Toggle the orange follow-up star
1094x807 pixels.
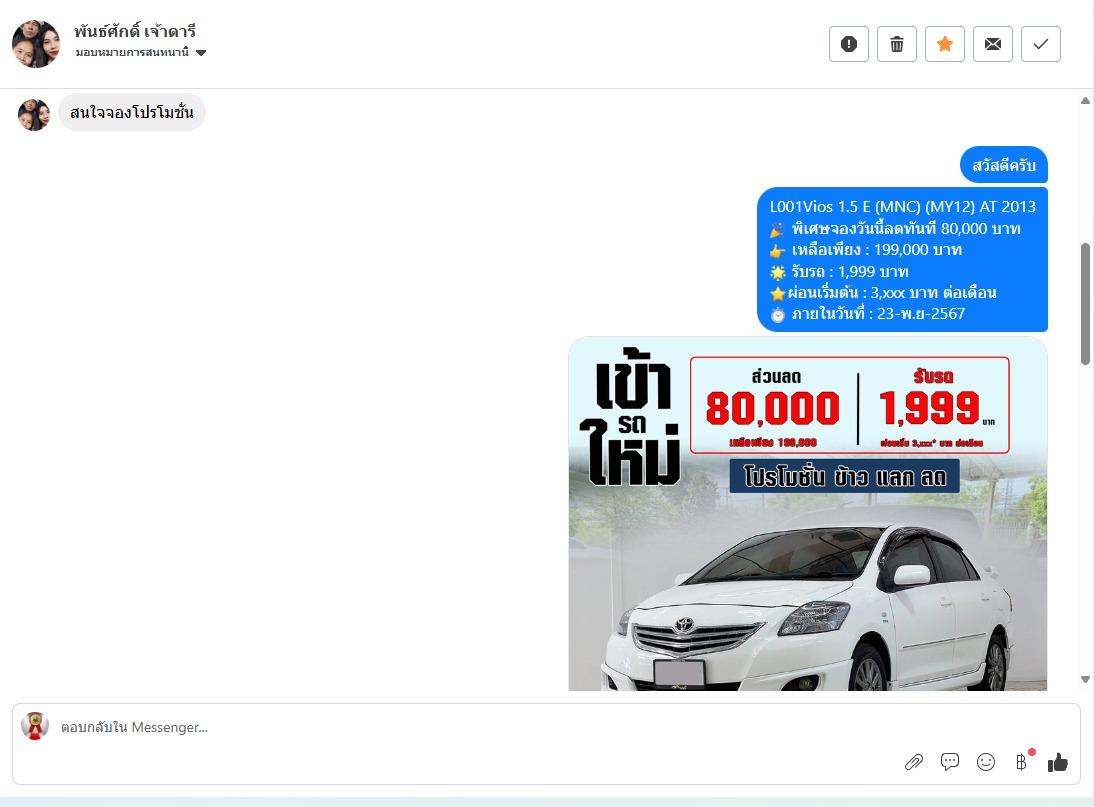coord(945,44)
